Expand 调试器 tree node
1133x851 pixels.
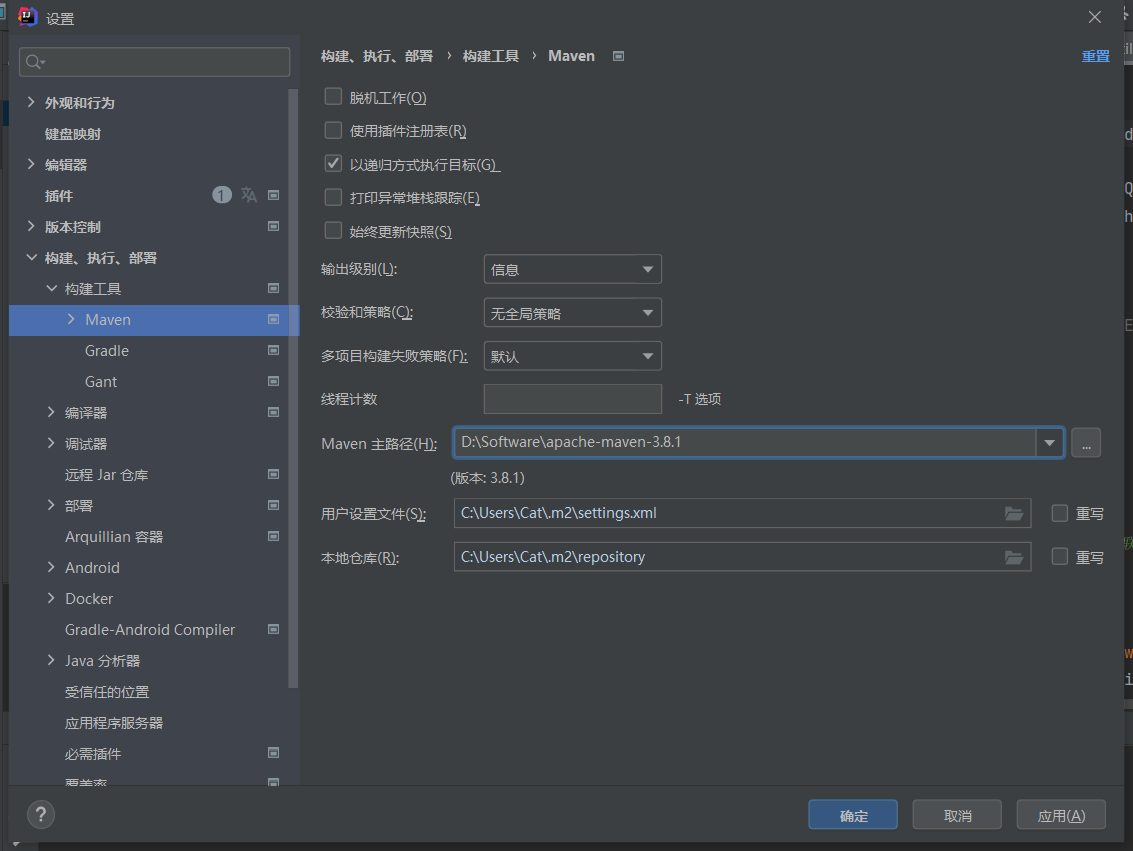(x=51, y=444)
